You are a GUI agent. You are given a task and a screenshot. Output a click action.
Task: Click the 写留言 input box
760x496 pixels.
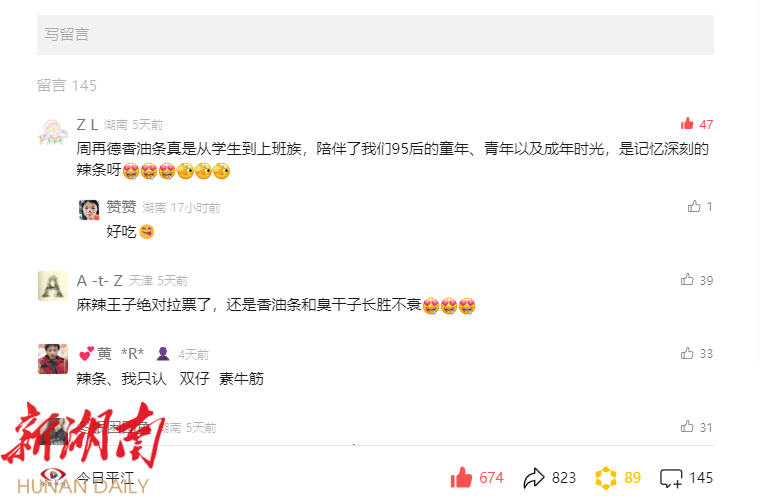point(375,35)
